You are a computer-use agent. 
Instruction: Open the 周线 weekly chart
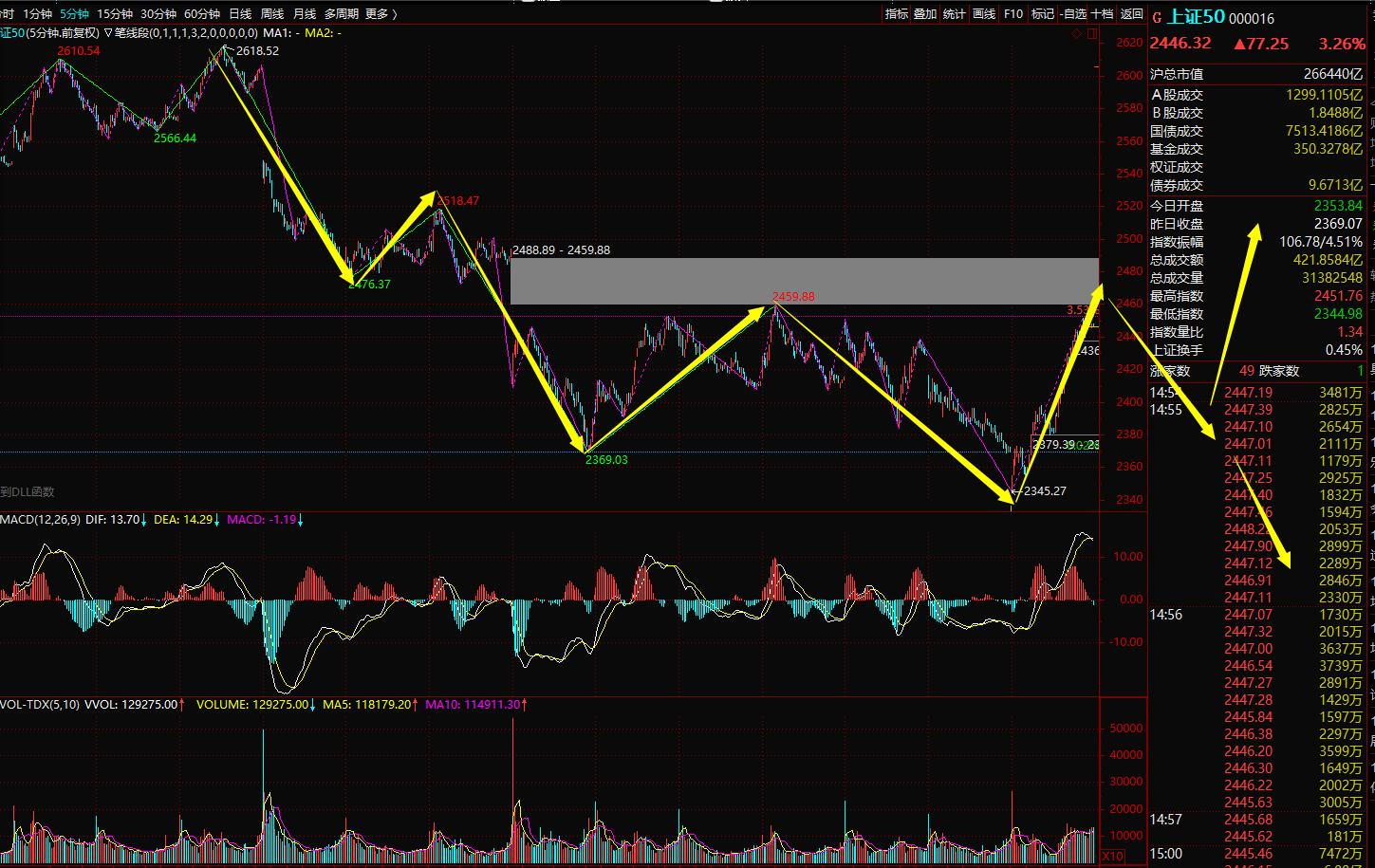click(272, 14)
